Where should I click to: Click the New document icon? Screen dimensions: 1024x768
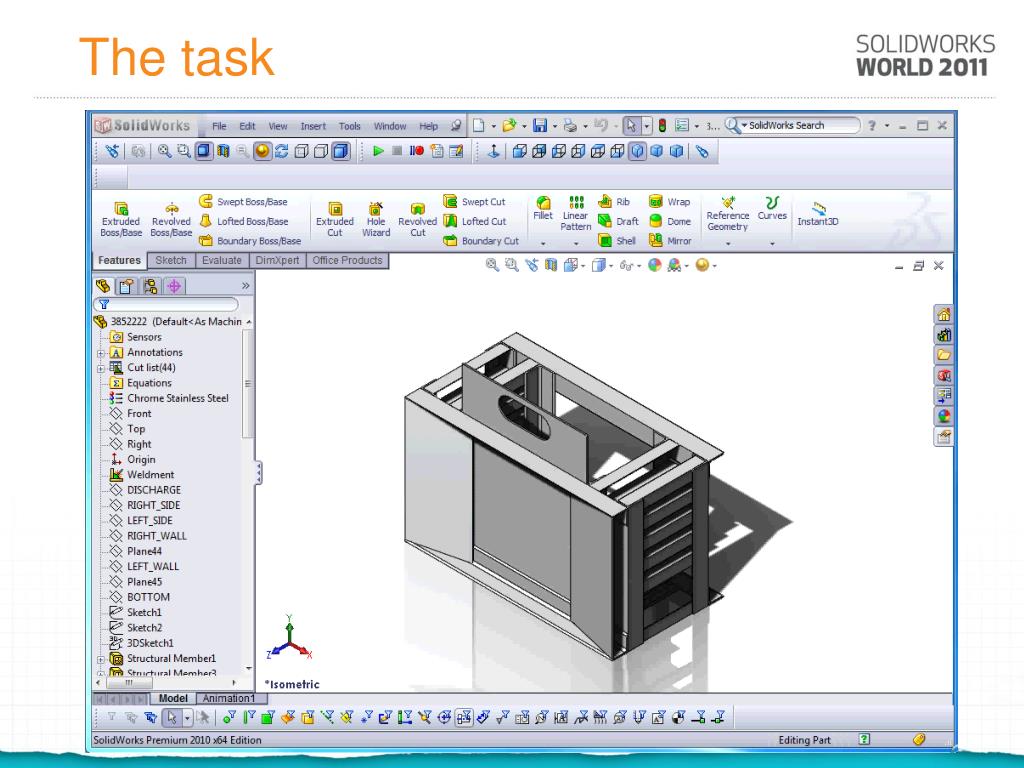click(x=479, y=125)
